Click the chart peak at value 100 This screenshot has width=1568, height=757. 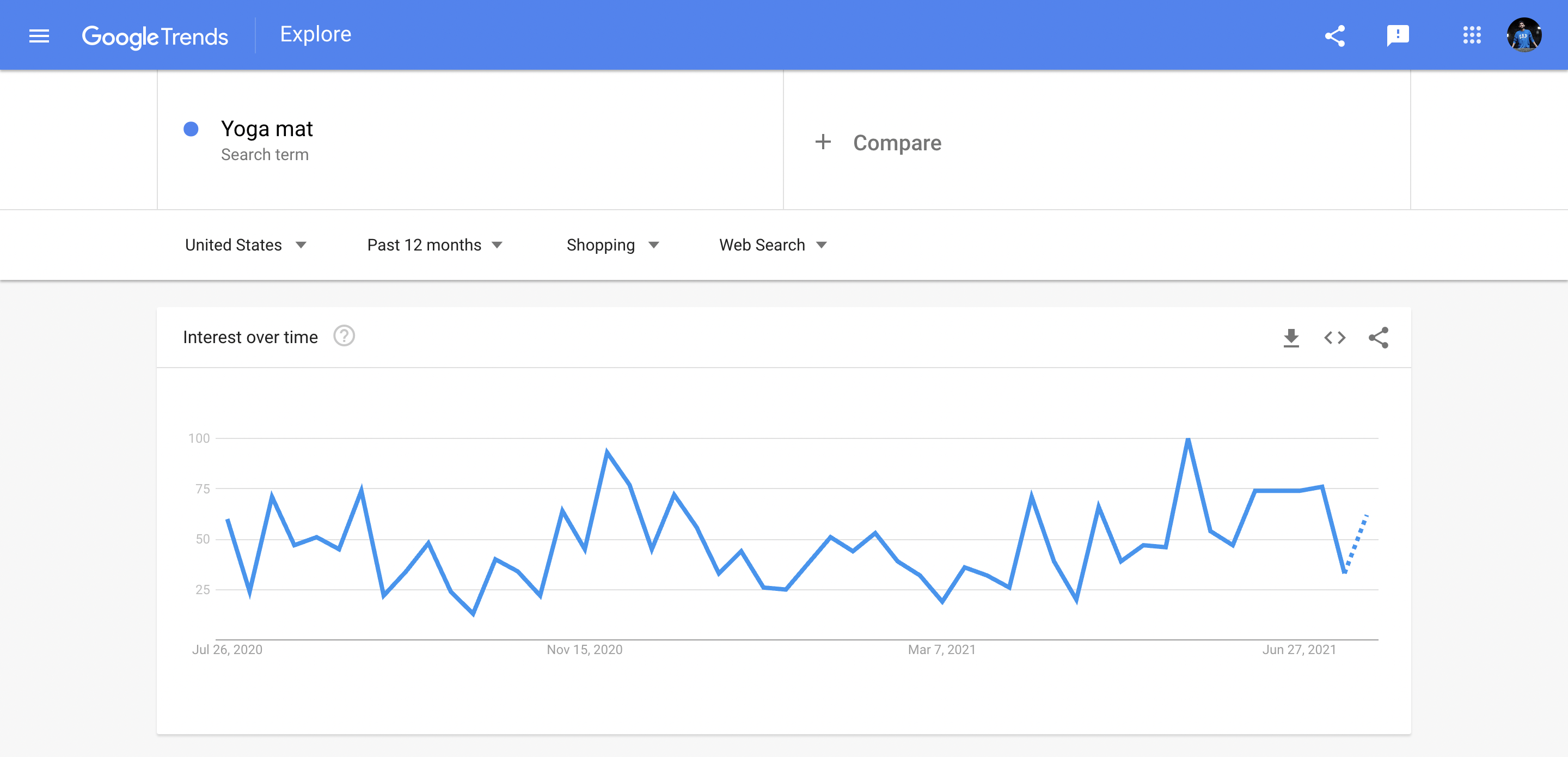point(1187,439)
